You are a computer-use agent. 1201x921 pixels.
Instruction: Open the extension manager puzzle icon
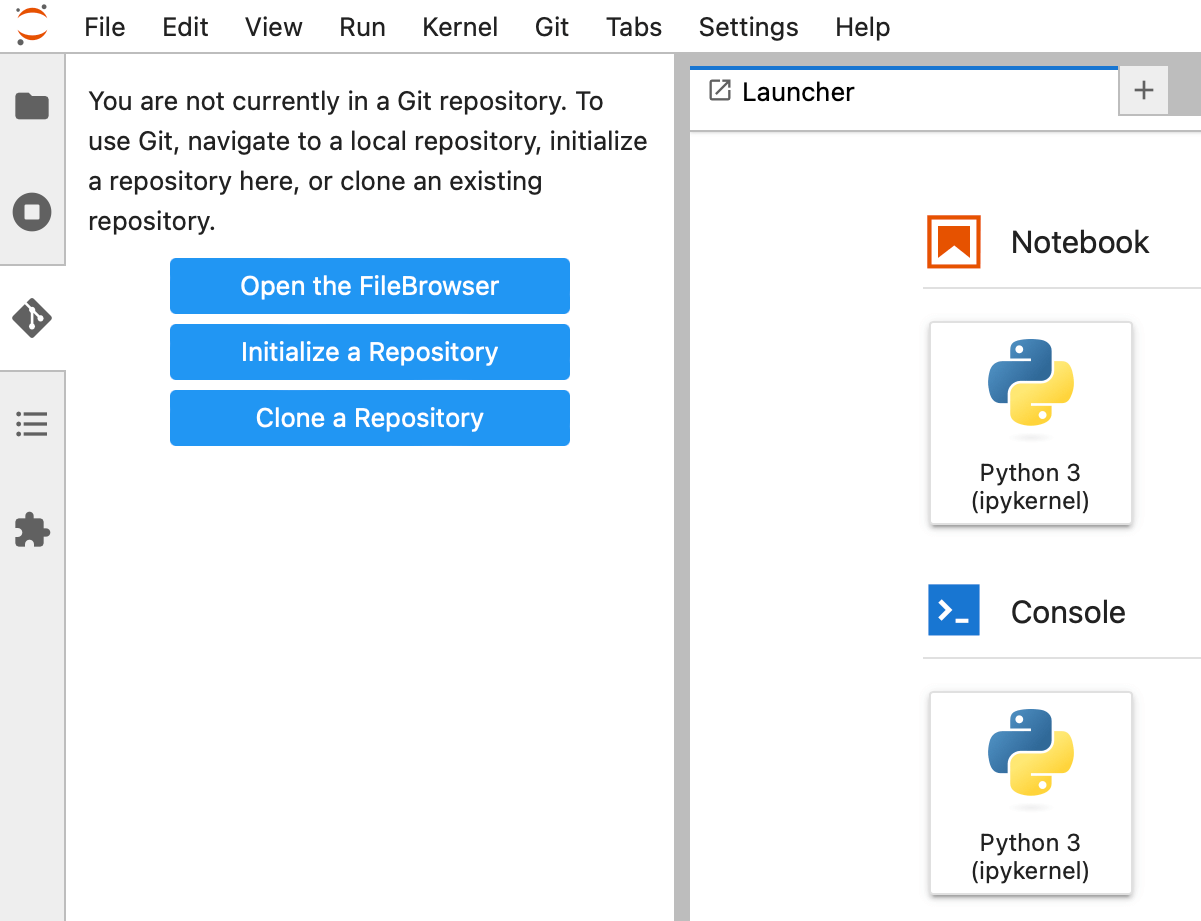tap(32, 530)
